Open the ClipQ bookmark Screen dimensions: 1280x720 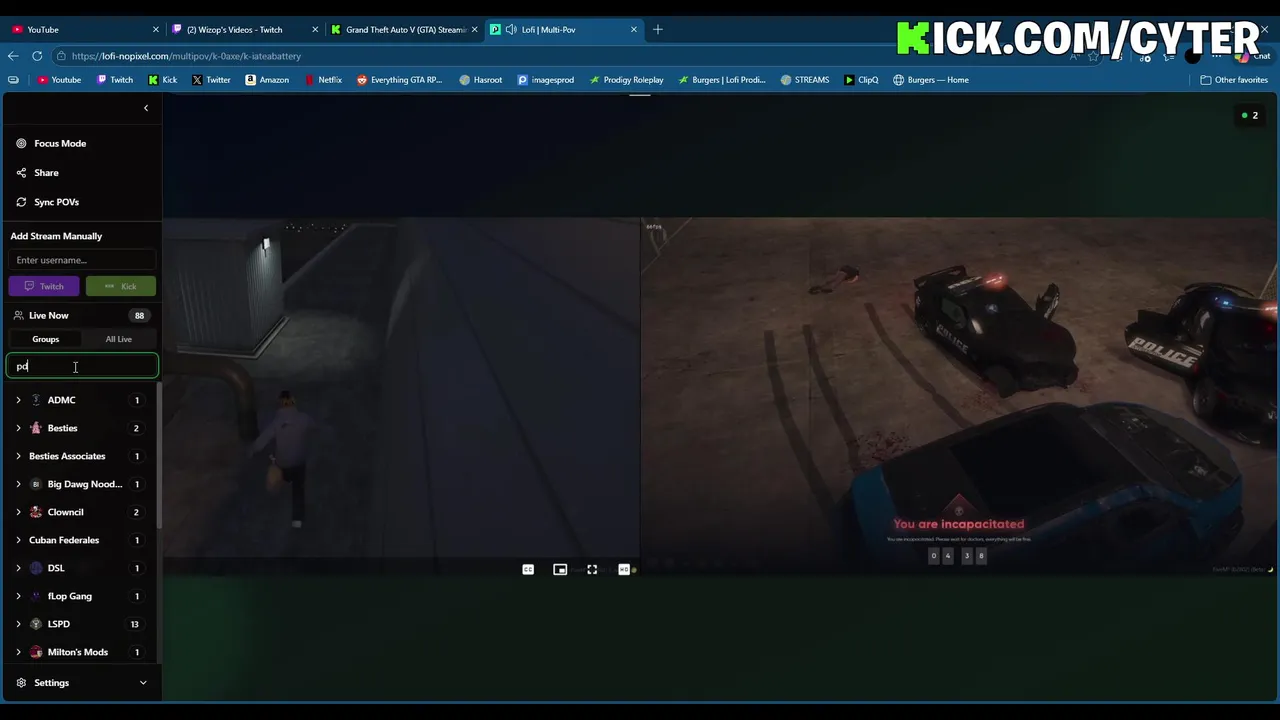861,80
